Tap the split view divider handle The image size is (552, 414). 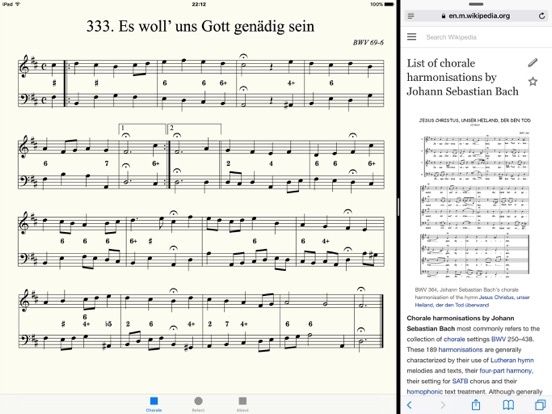398,207
